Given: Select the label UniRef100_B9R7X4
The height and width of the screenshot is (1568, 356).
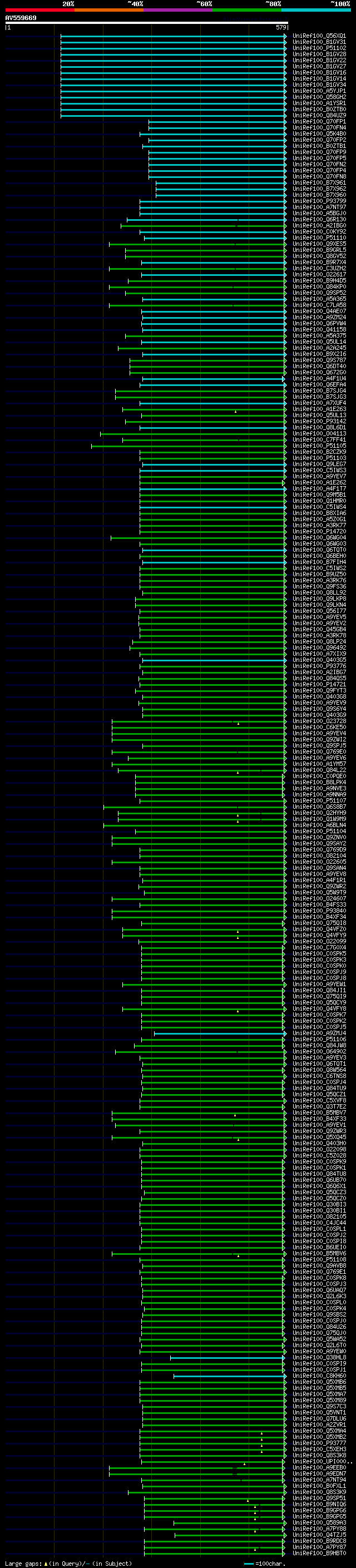Looking at the screenshot, I should tap(319, 263).
